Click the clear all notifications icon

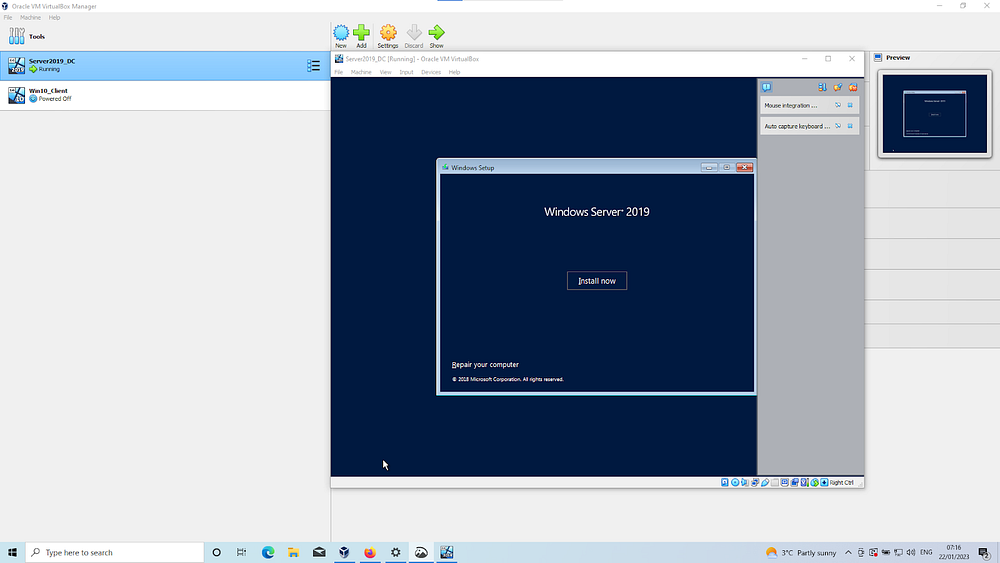pos(853,87)
